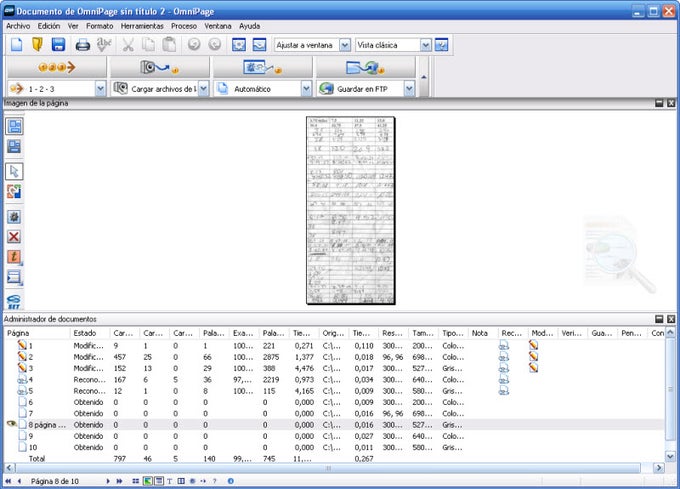680x489 pixels.
Task: Click the gear image enhancement tool in the sidebar
Action: click(14, 216)
